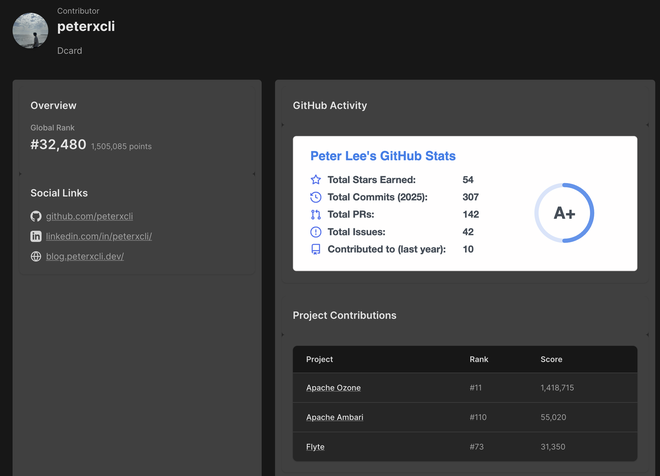
Task: Click the #32,480 global rank value
Action: (58, 144)
